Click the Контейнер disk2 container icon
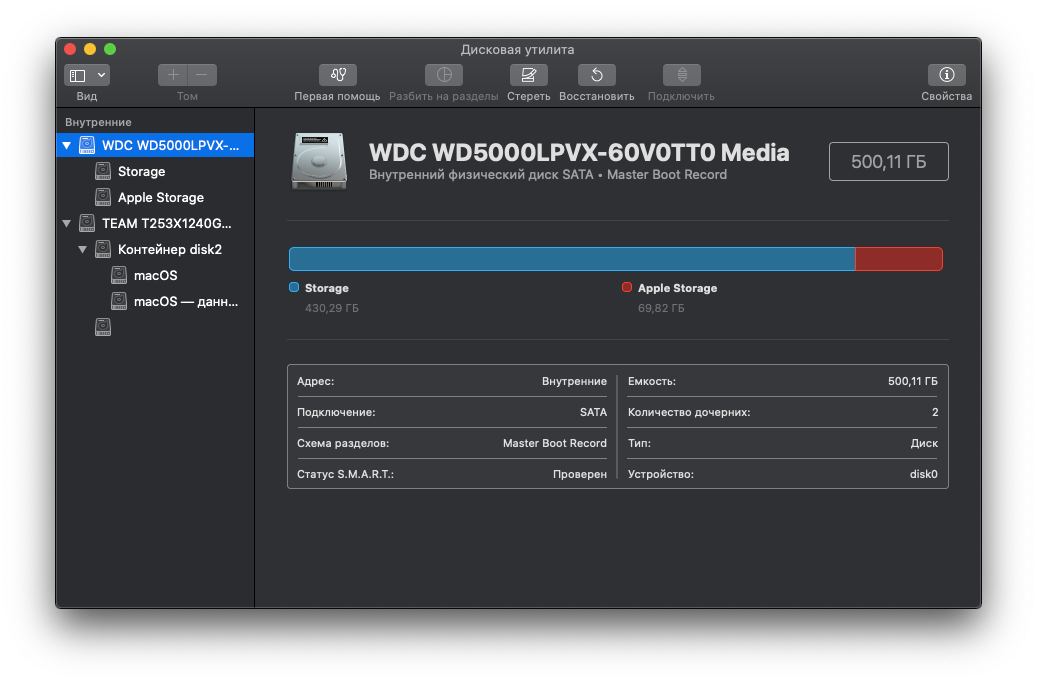The height and width of the screenshot is (682, 1037). pyautogui.click(x=103, y=249)
